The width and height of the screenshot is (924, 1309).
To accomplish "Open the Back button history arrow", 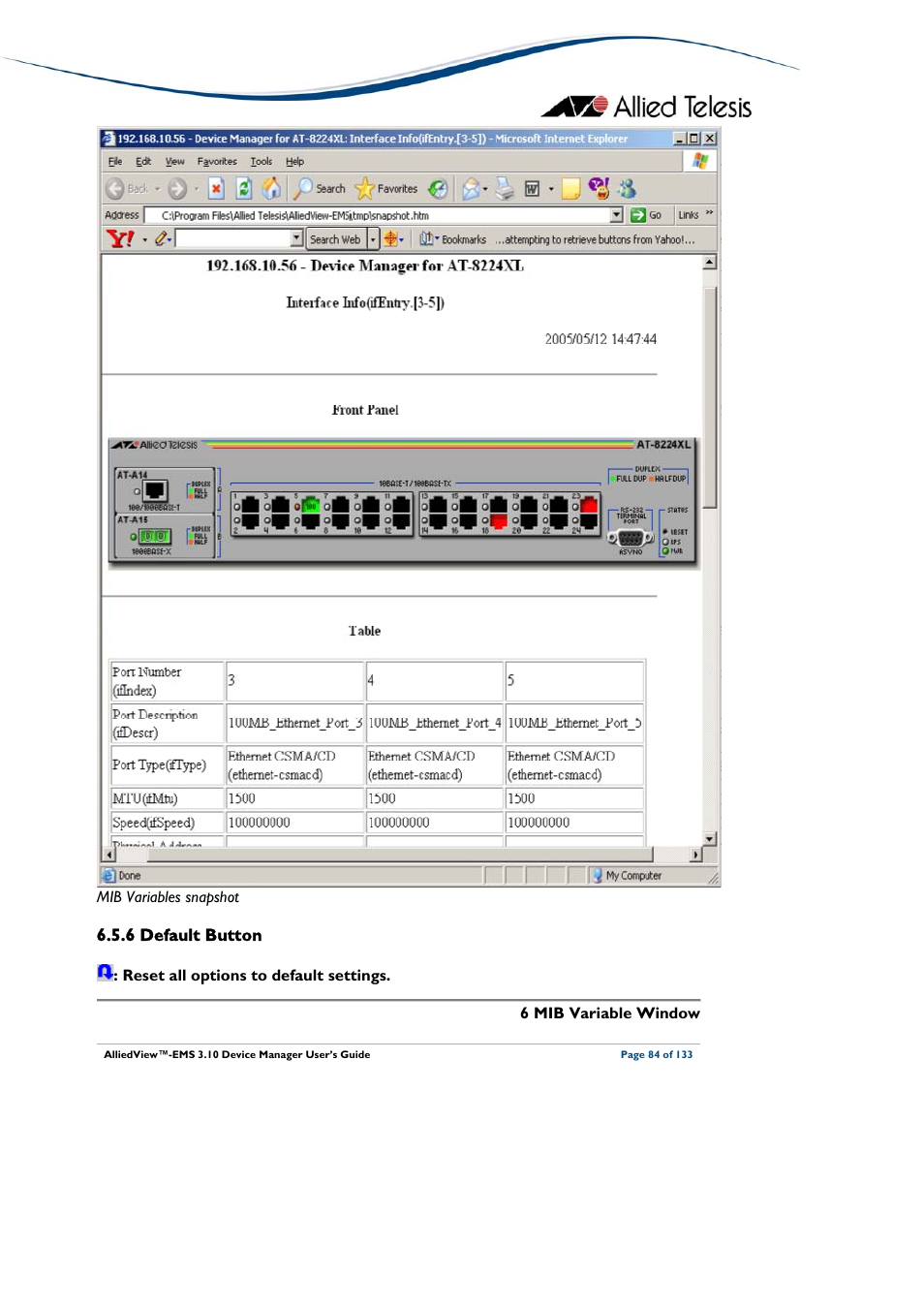I will coord(158,189).
